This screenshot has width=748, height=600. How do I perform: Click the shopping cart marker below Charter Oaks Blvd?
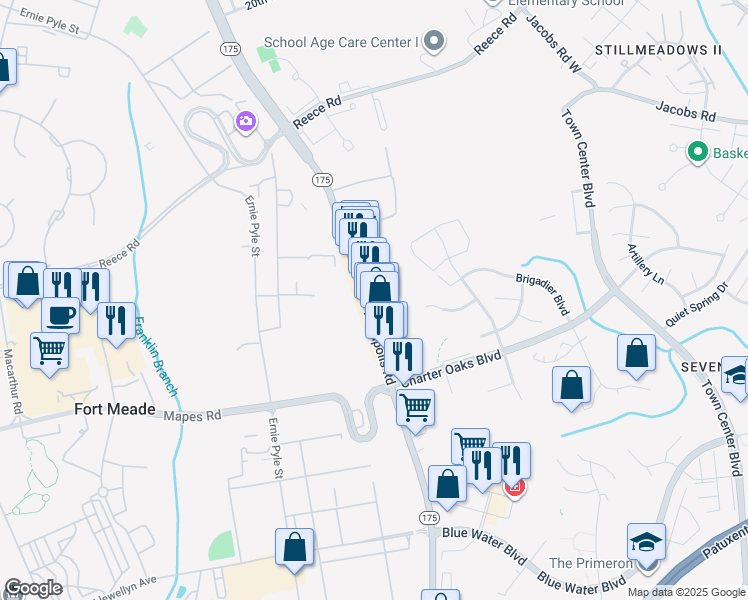416,407
